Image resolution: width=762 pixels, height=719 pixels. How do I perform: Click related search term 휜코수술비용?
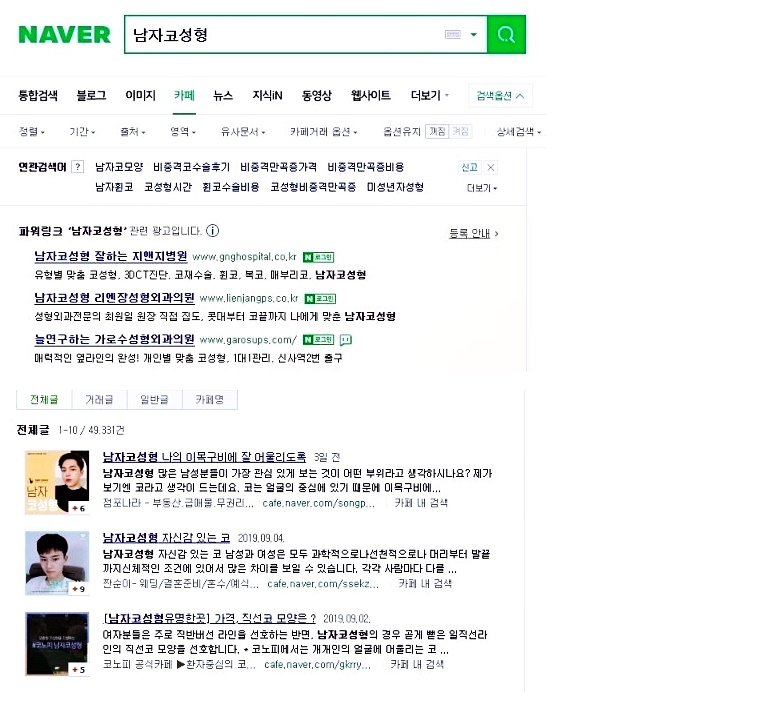pos(231,187)
